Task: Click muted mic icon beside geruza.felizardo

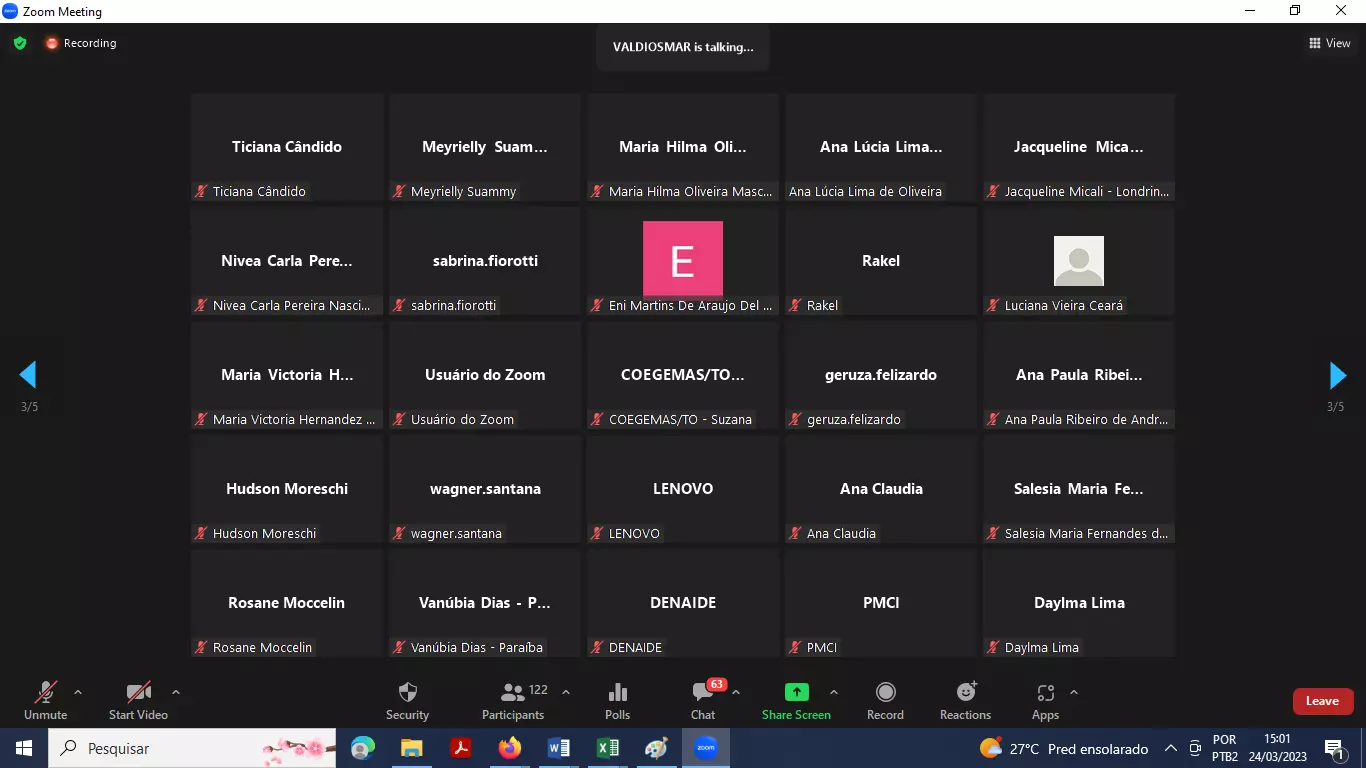Action: tap(796, 419)
